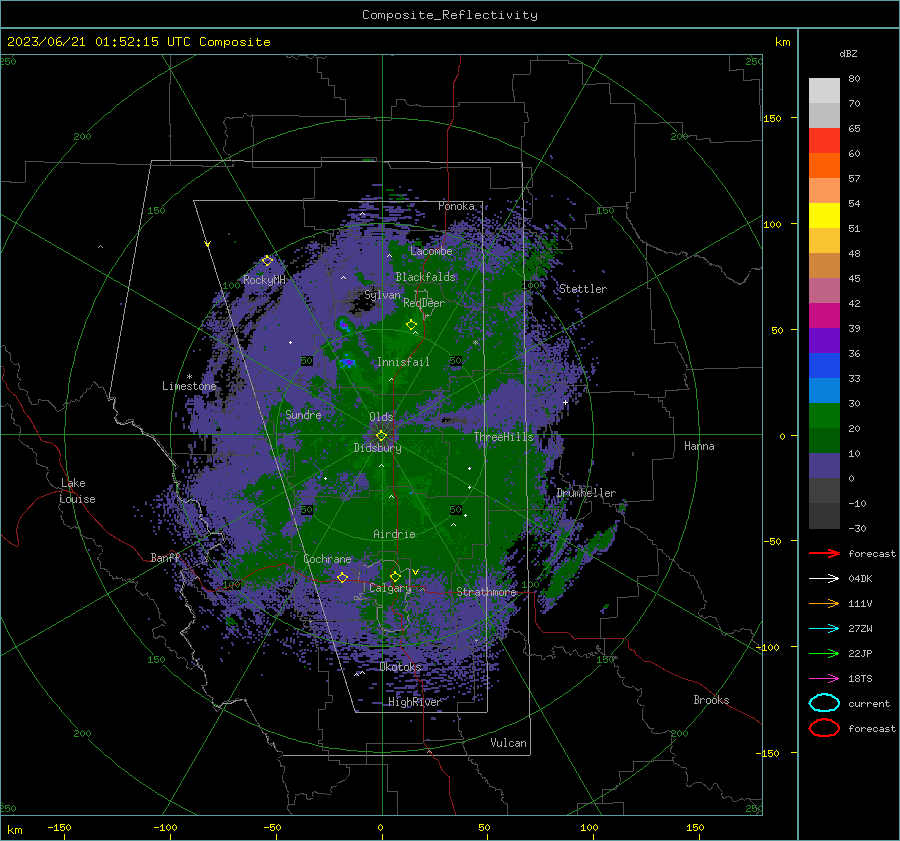
Task: Click the yellow radar marker at Olds
Action: 381,436
